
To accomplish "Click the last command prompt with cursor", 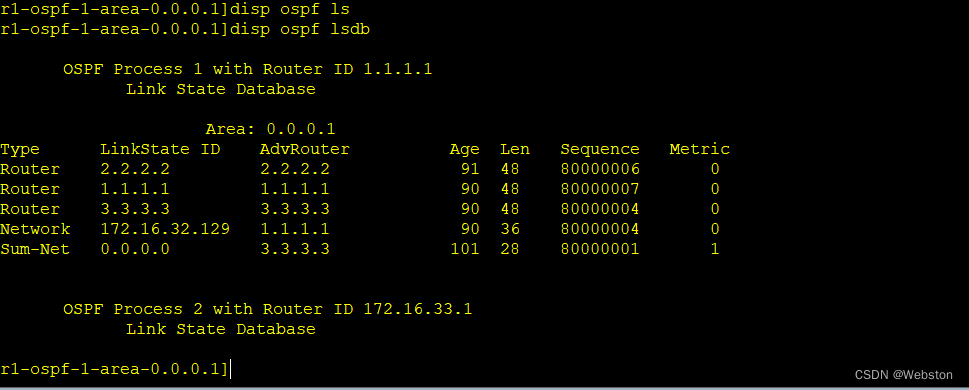I will pos(115,369).
